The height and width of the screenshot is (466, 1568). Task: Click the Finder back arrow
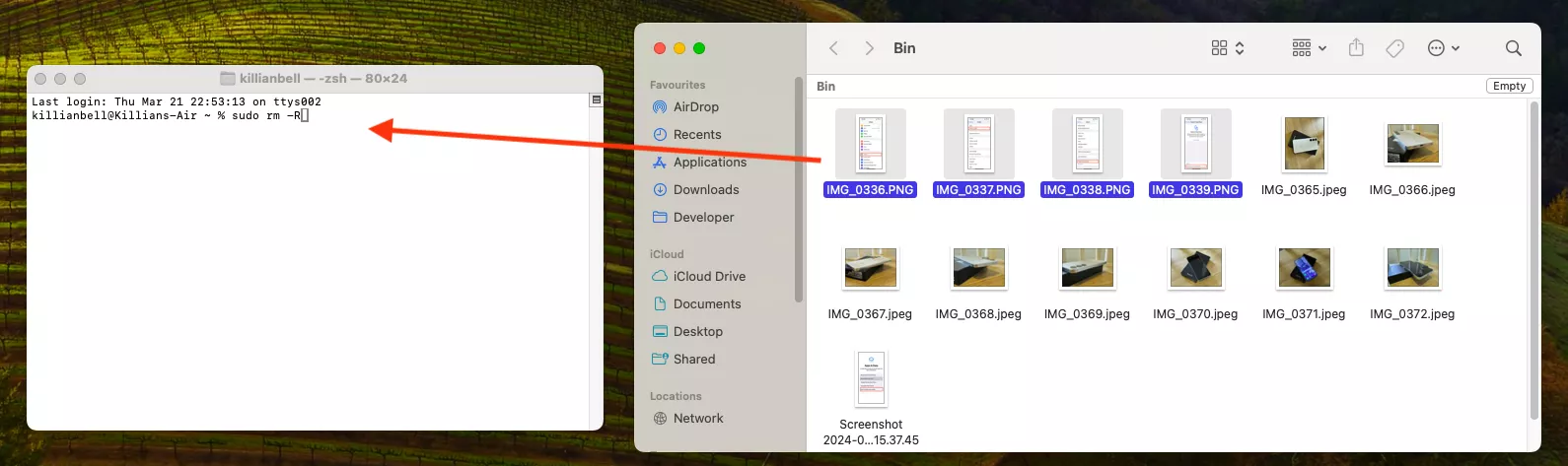pos(833,48)
